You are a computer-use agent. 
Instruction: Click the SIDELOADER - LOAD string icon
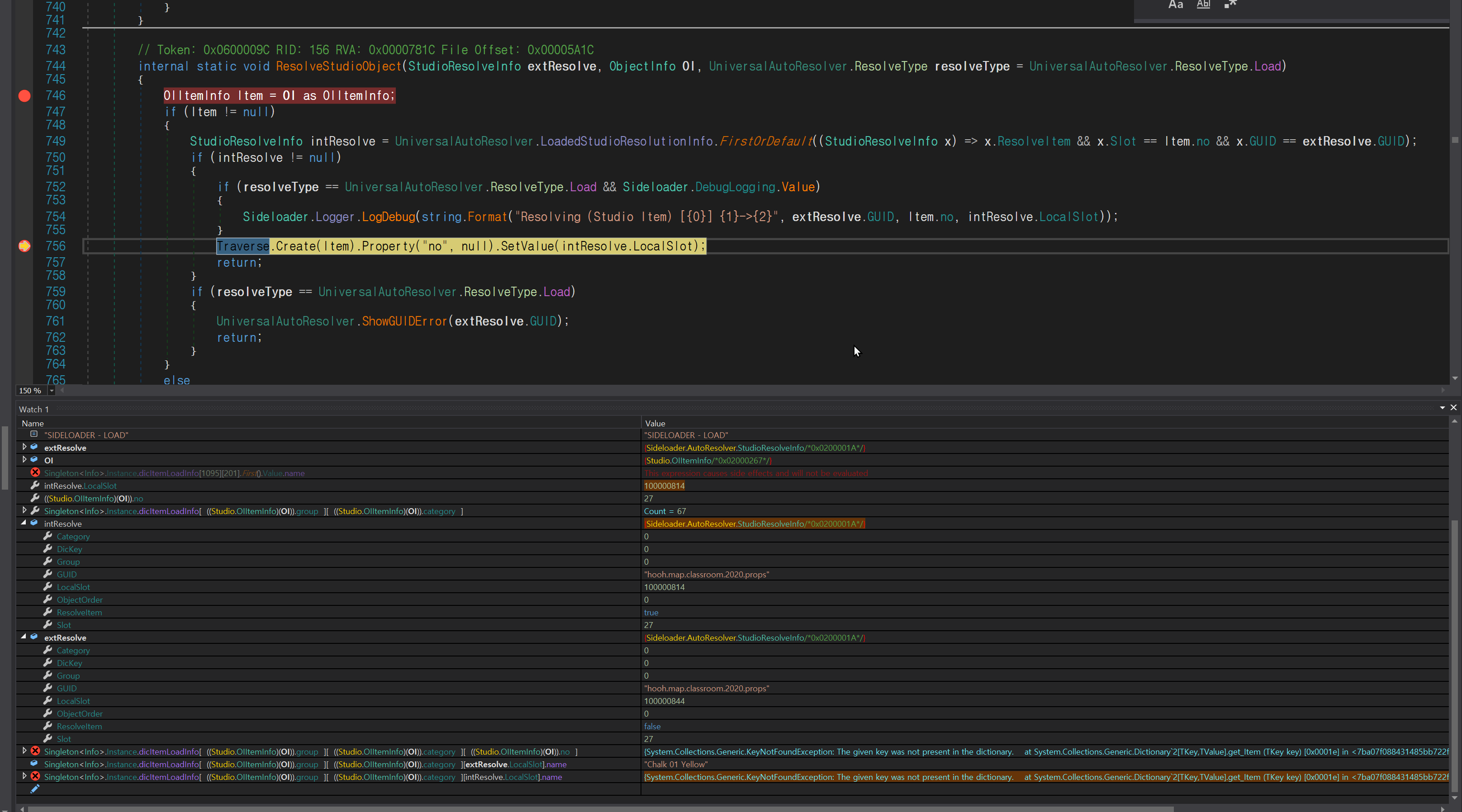pyautogui.click(x=34, y=434)
